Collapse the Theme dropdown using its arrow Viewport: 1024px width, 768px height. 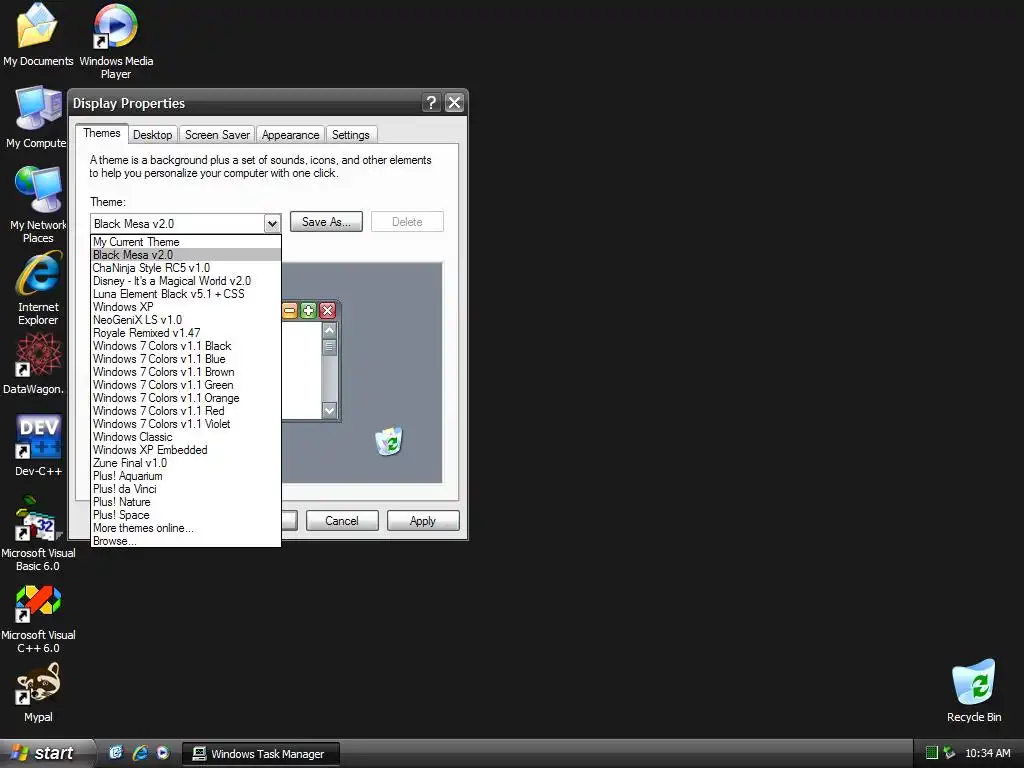272,224
